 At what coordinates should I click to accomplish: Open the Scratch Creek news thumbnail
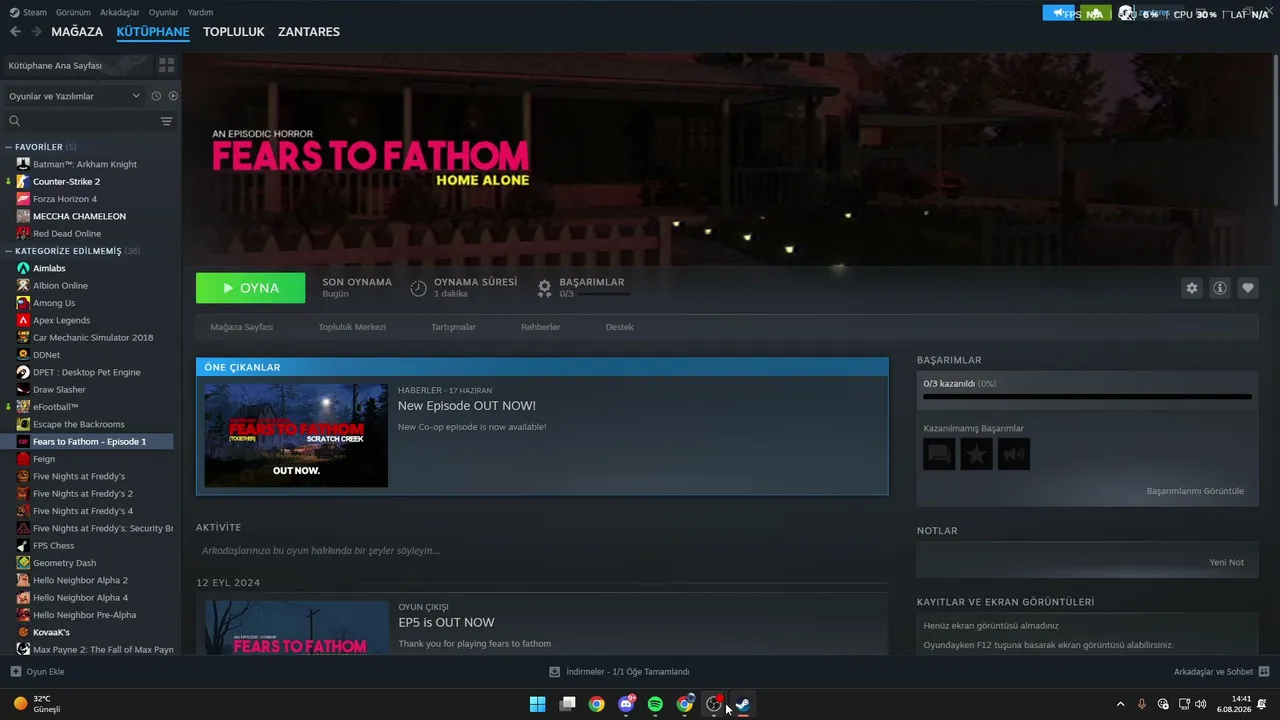pos(296,435)
